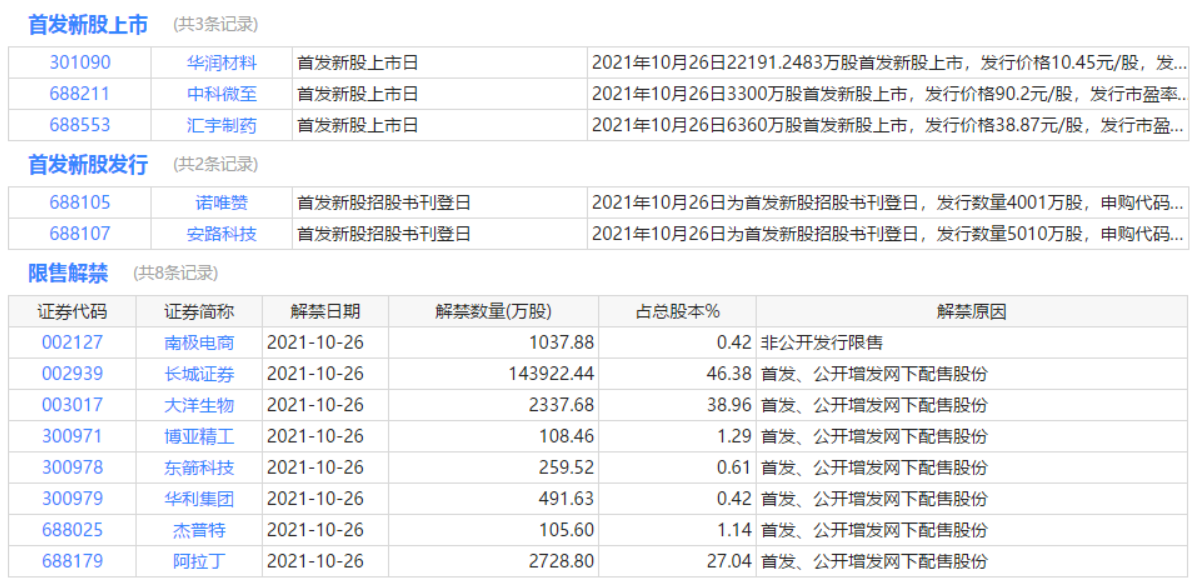This screenshot has height=580, width=1199.
Task: Click the 首发新股发行 section heading
Action: click(x=88, y=165)
